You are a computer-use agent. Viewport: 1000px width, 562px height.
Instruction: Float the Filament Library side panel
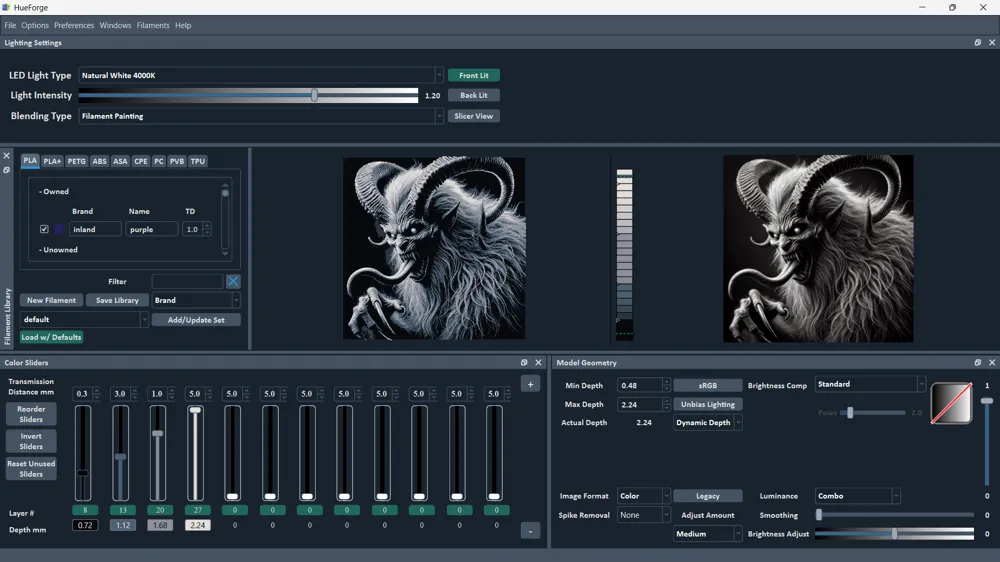pyautogui.click(x=6, y=170)
